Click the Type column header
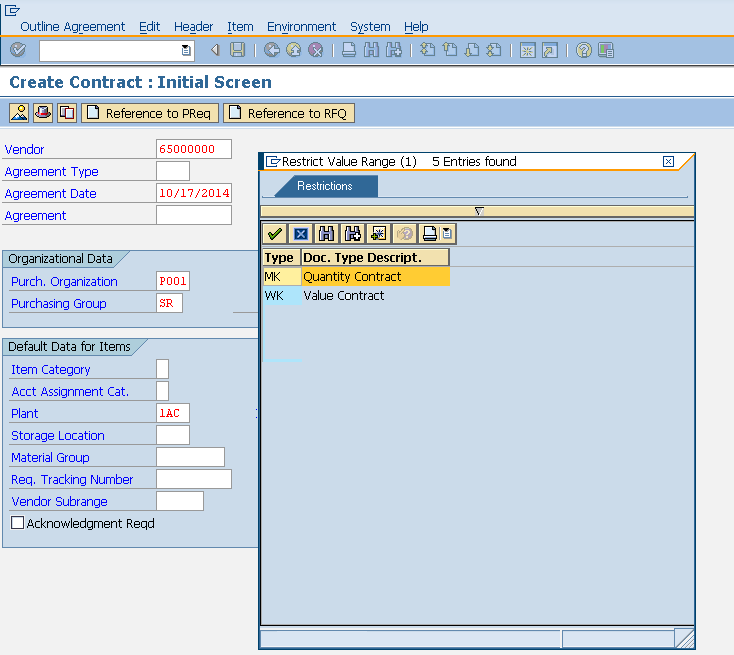 click(282, 258)
